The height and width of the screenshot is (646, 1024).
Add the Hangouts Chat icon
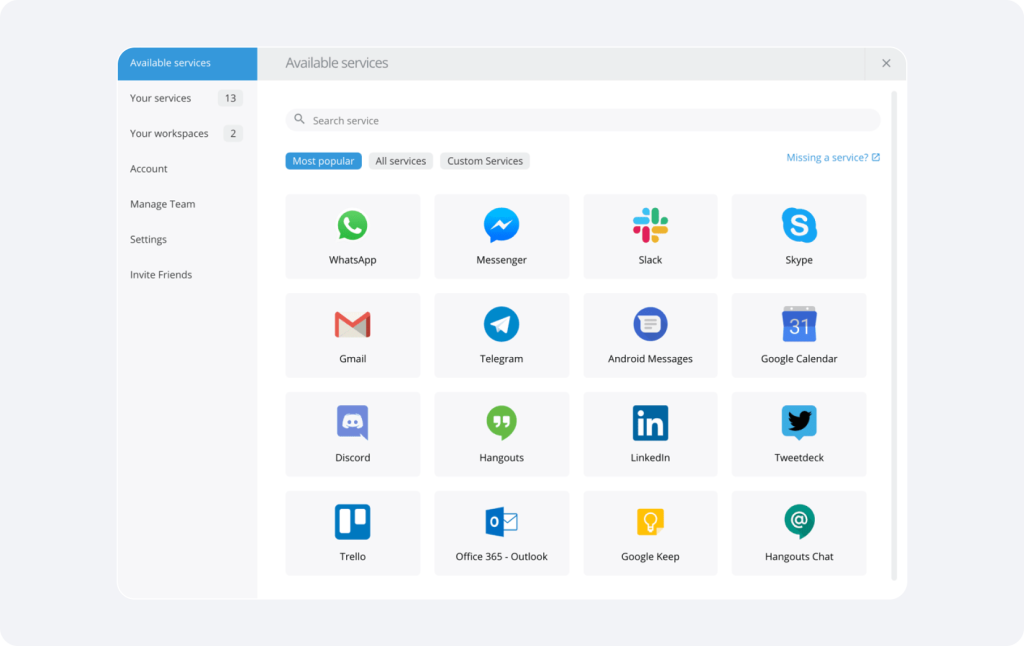pyautogui.click(x=799, y=522)
